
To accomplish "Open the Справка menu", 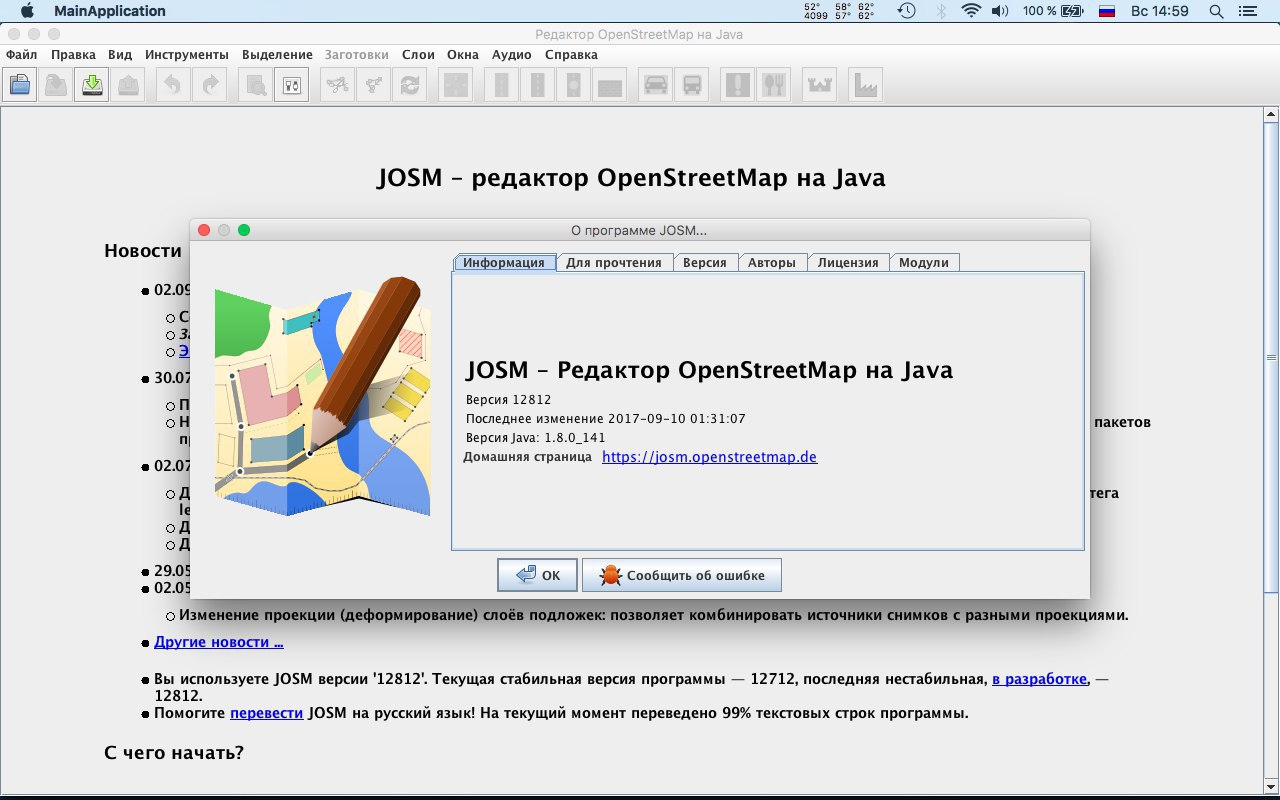I will (x=571, y=54).
